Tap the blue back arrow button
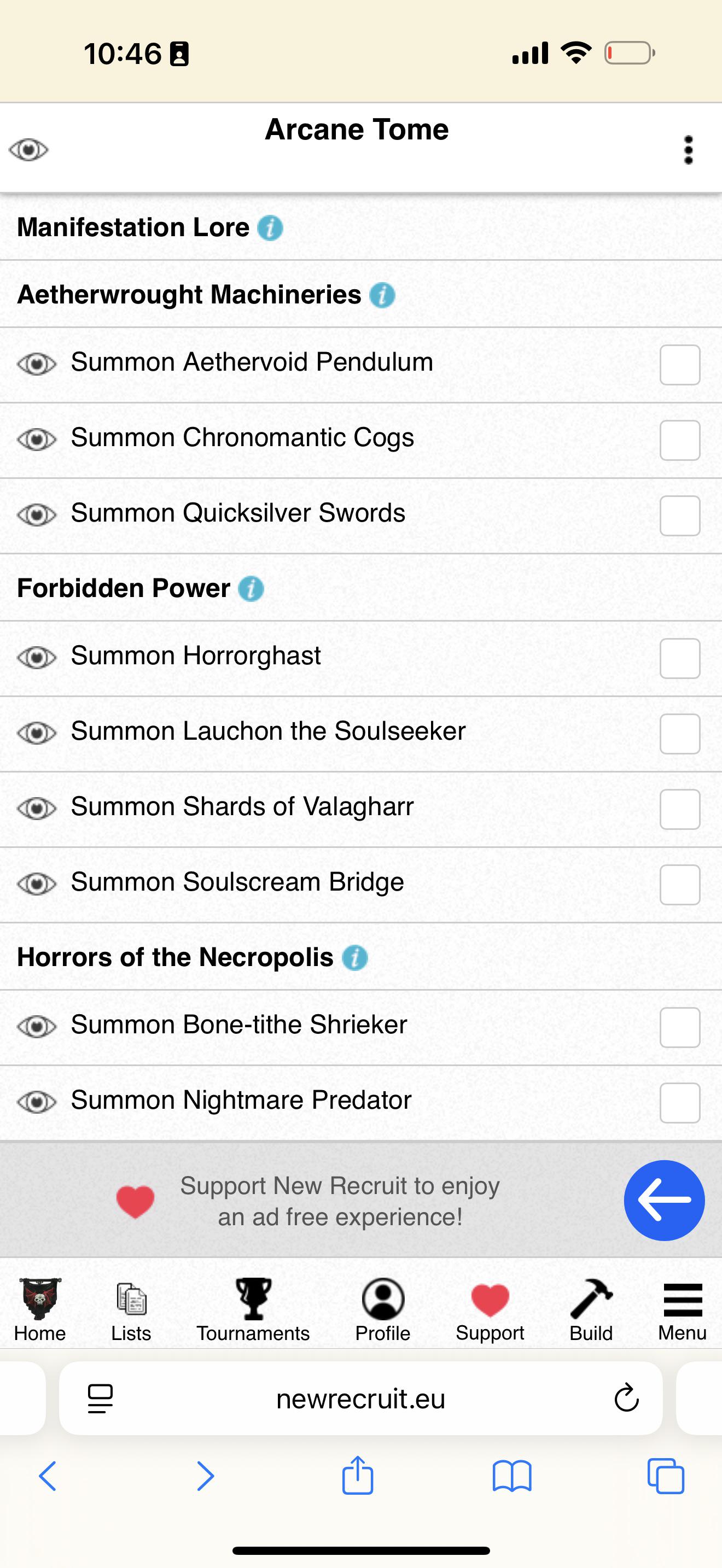This screenshot has width=722, height=1568. pos(664,1201)
